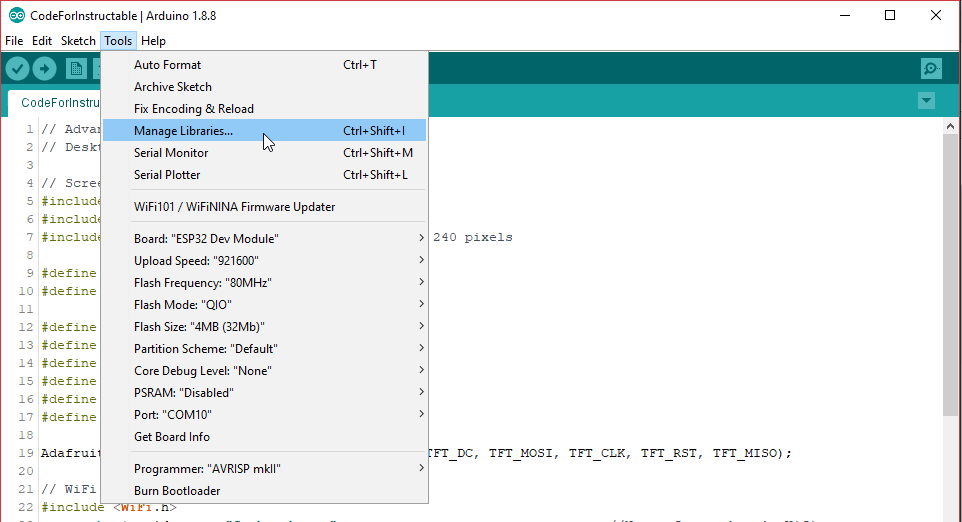The height and width of the screenshot is (522, 962).
Task: Click "TFT_MISO);" in the code
Action: 752,453
